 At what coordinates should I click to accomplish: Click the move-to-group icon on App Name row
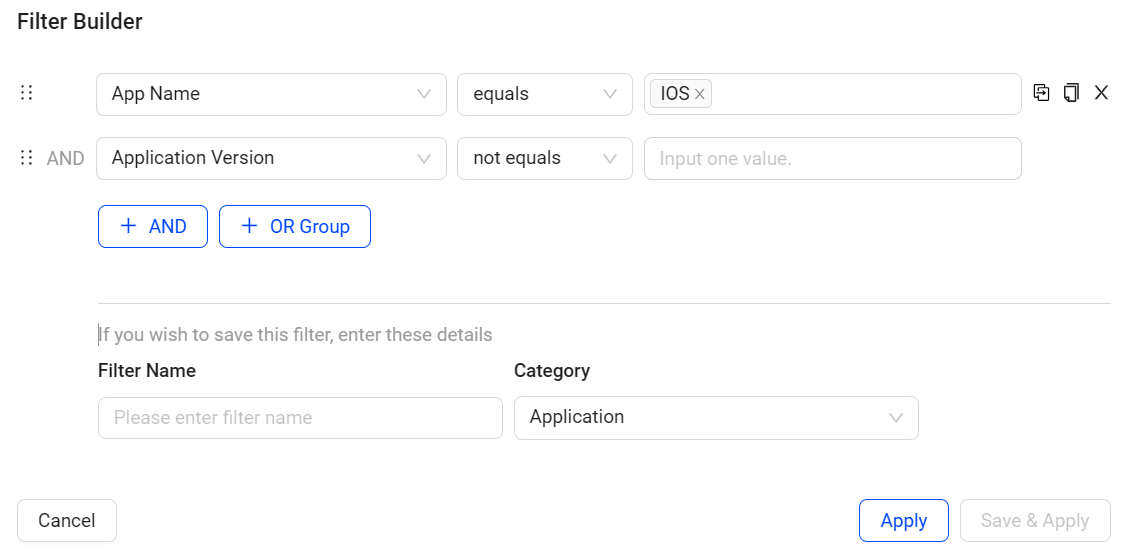point(1041,93)
